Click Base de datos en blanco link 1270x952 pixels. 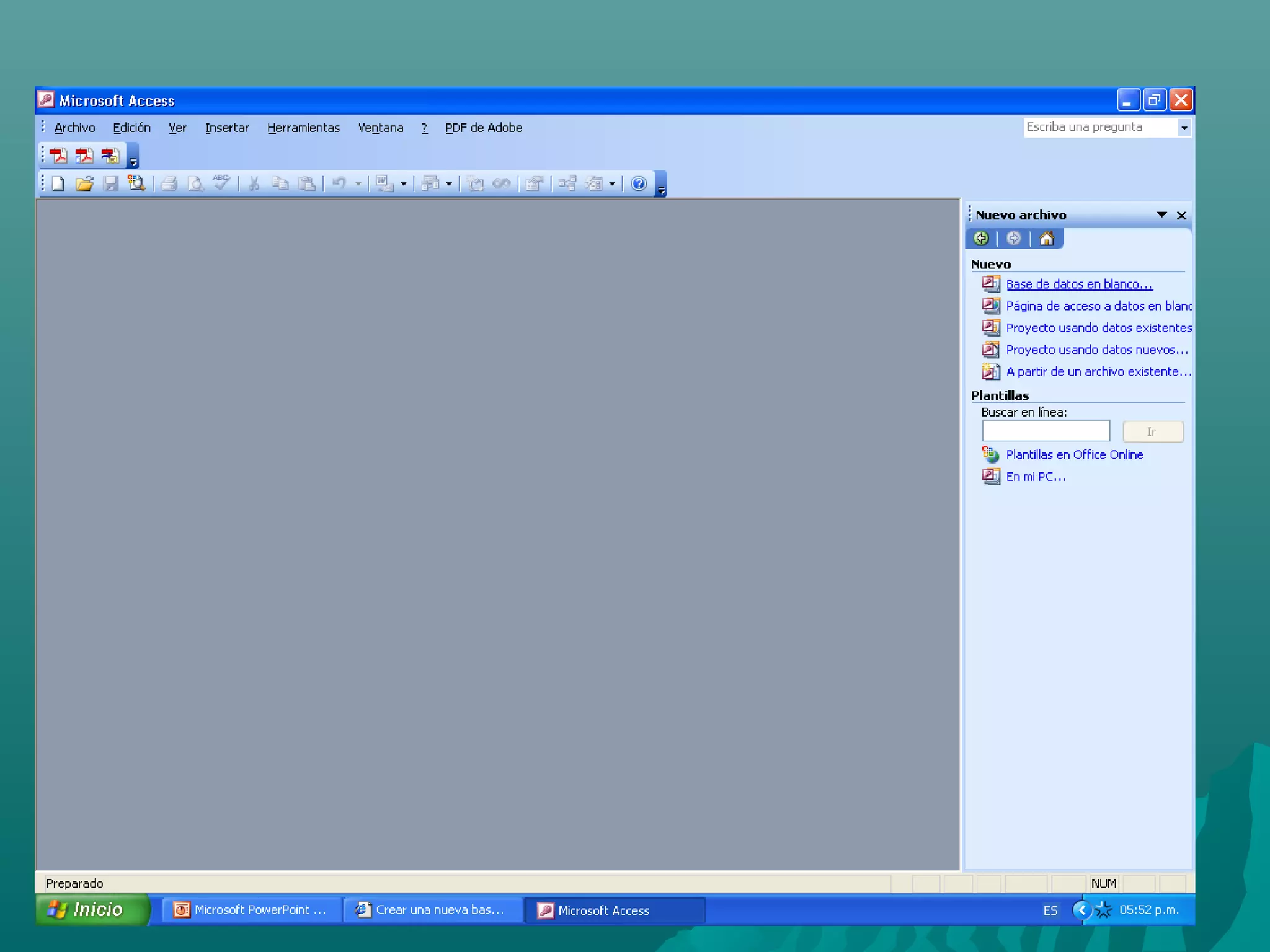point(1079,284)
